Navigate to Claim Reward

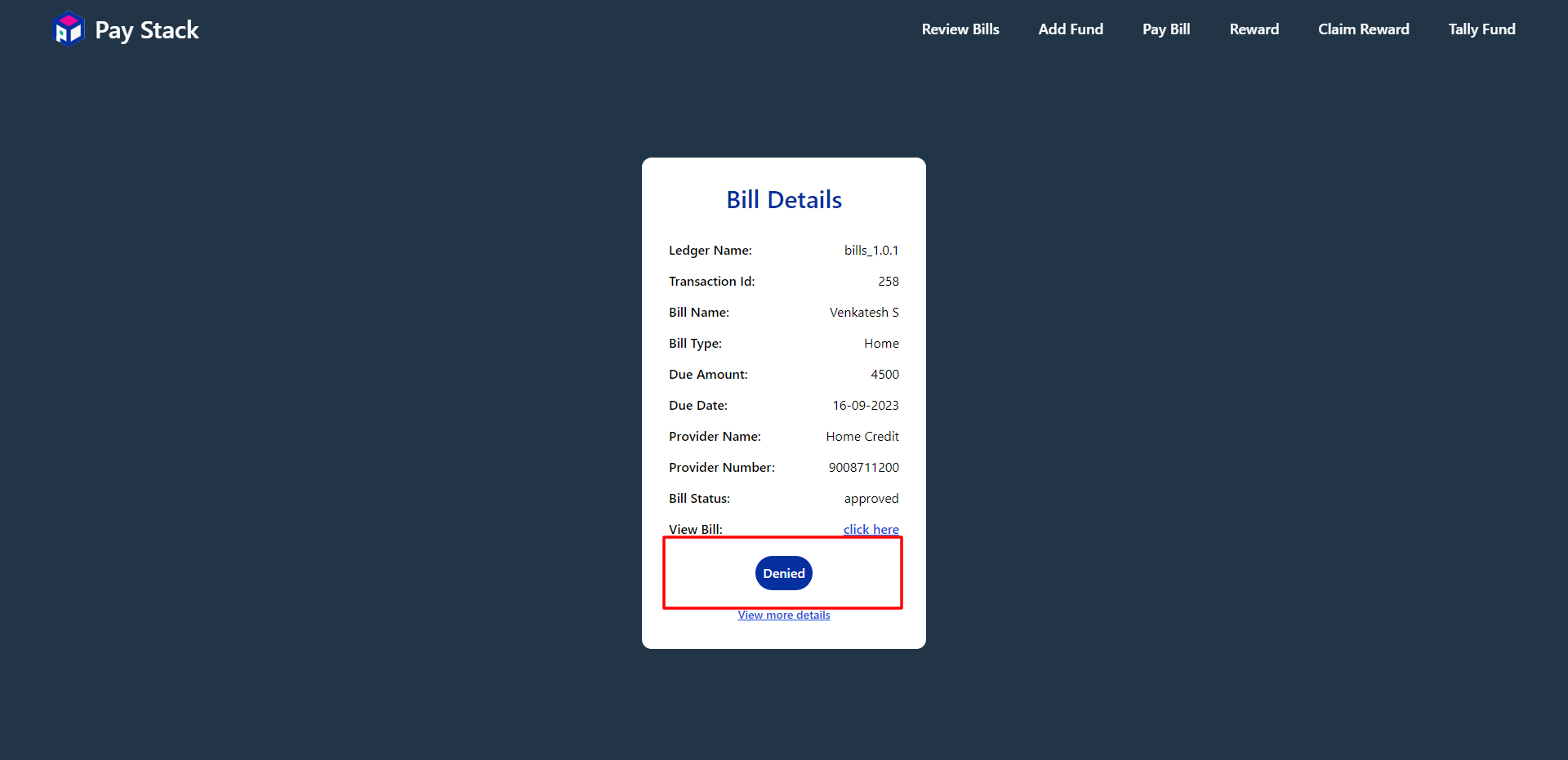pos(1364,29)
